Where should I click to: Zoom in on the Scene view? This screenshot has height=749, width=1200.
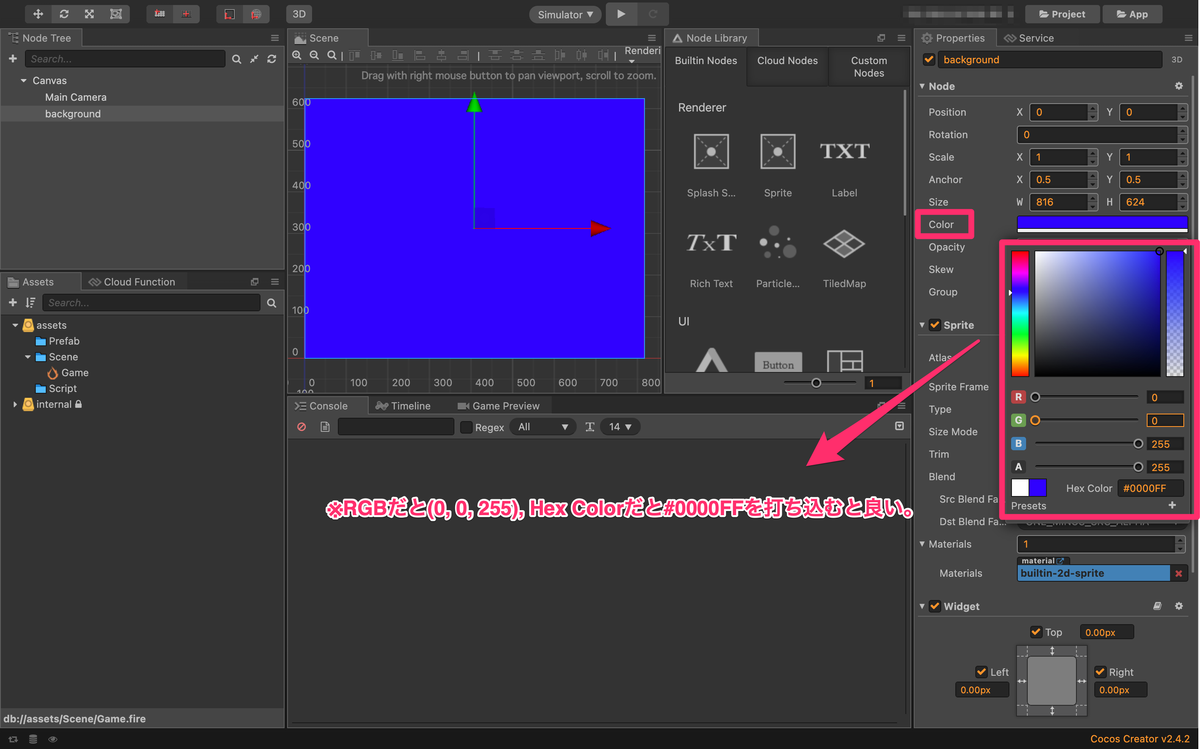pos(297,56)
